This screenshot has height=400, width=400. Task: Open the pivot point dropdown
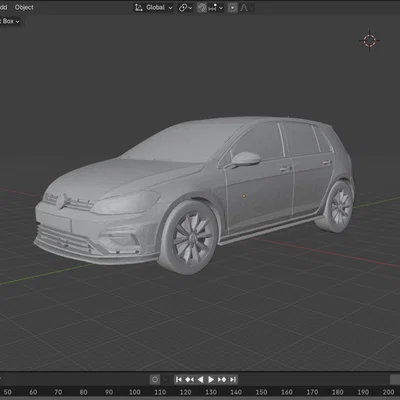click(x=186, y=7)
